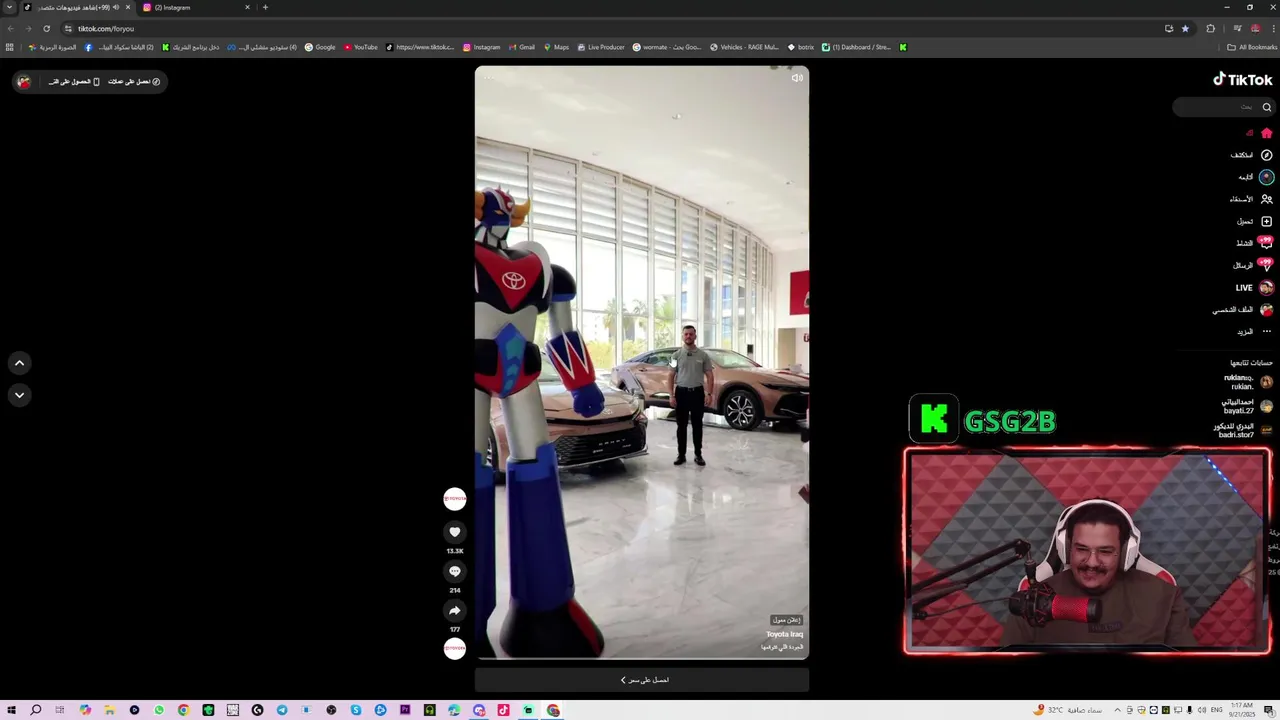Screen dimensions: 1280x720
Task: Open the bayati.27 followed account
Action: (x=1247, y=406)
